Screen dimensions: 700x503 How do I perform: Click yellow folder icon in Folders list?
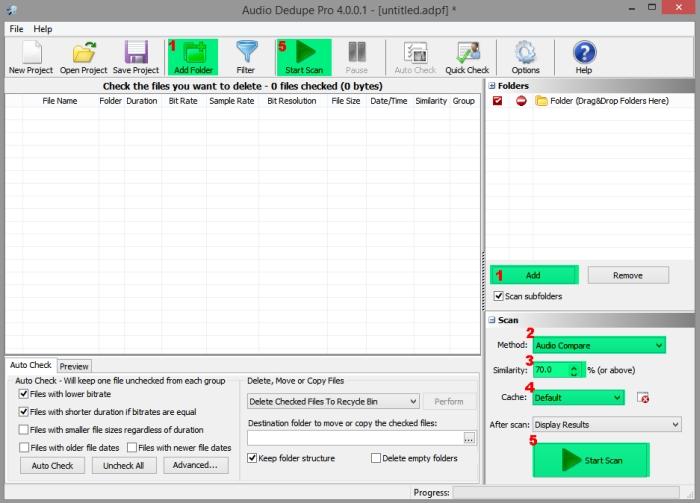point(542,101)
